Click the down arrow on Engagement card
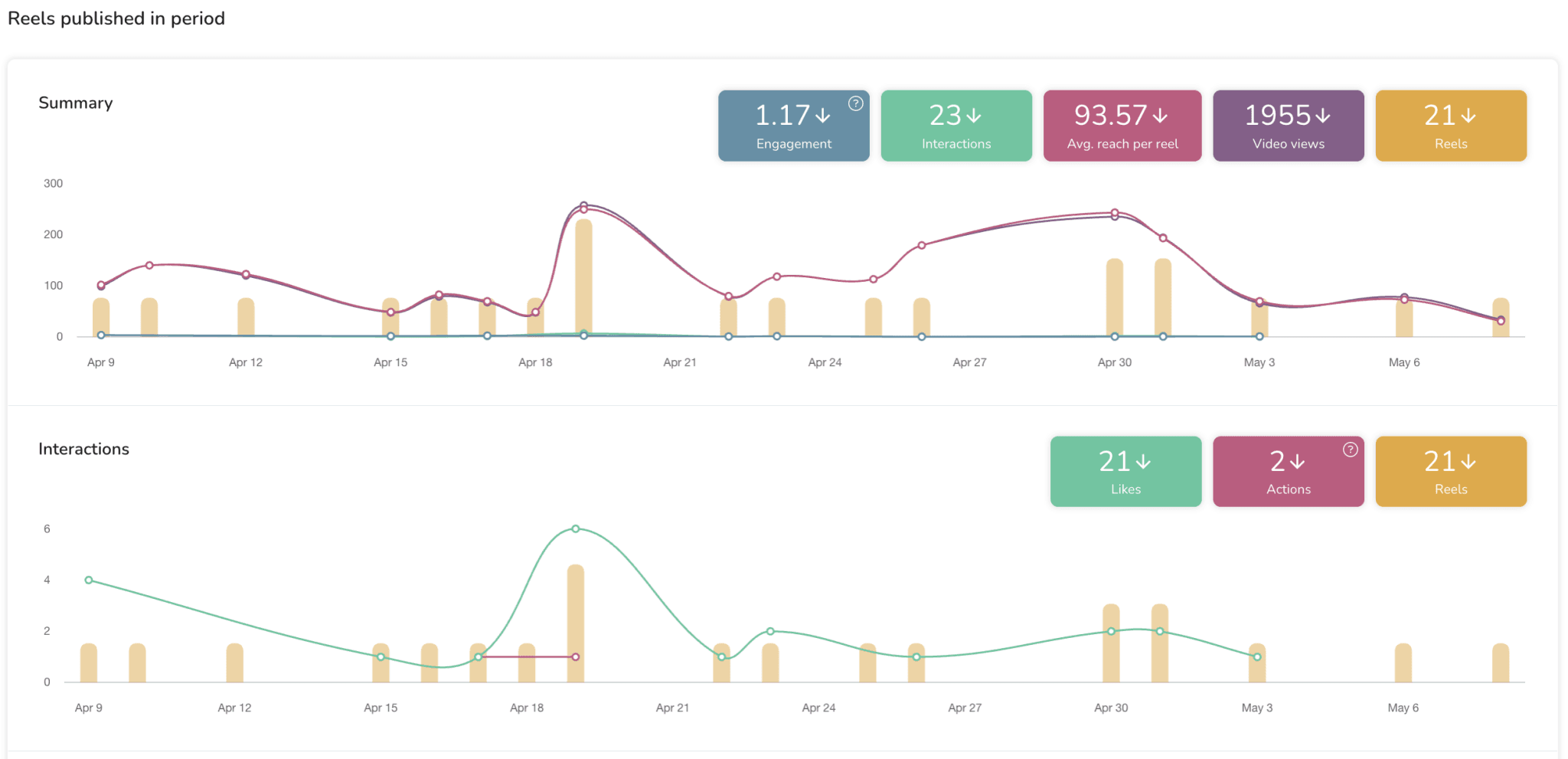The width and height of the screenshot is (1568, 759). pos(823,116)
